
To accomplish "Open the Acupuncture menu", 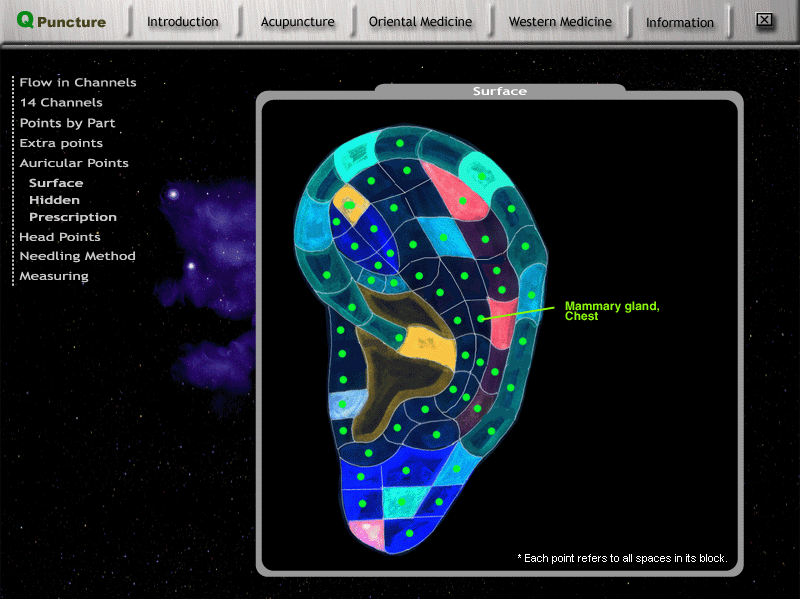I will point(297,22).
